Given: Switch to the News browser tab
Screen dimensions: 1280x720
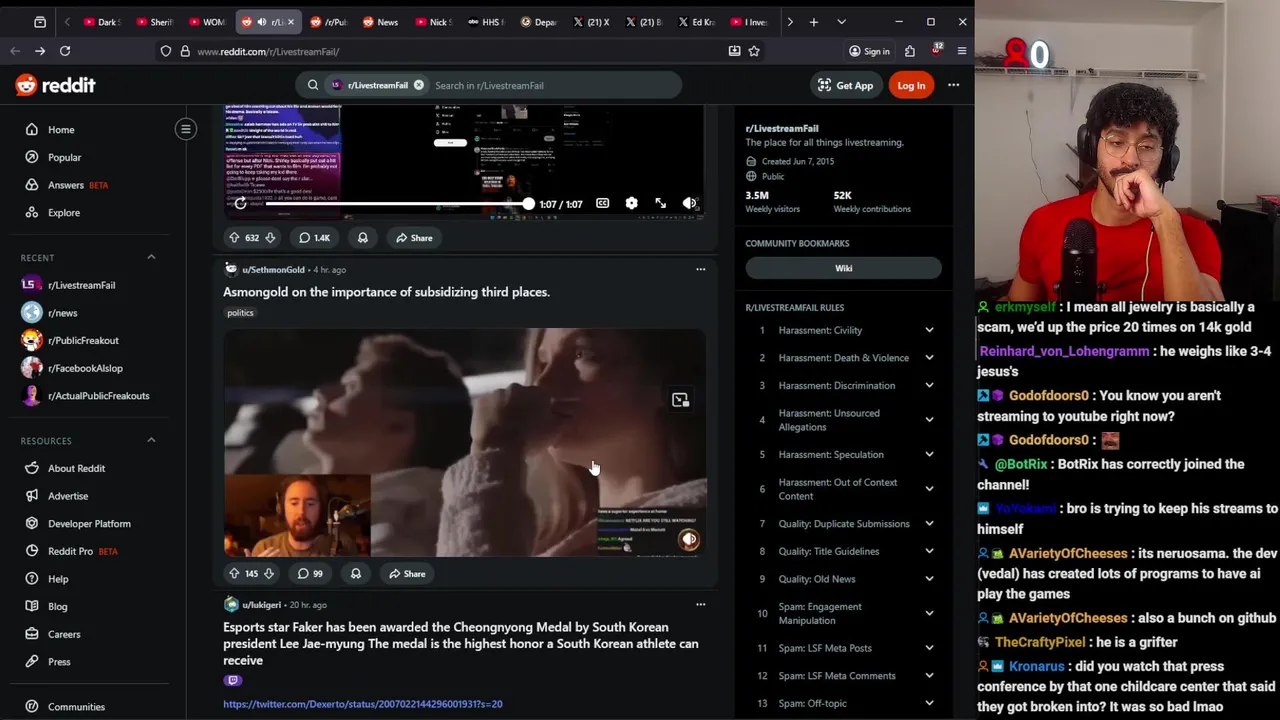Looking at the screenshot, I should coord(380,22).
